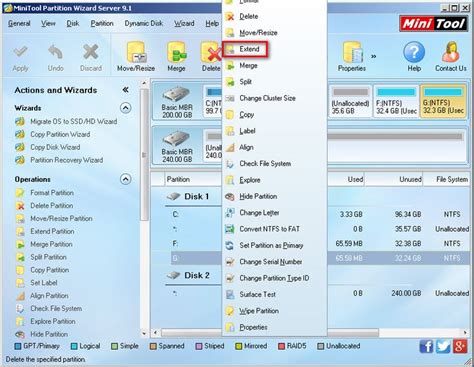The image size is (474, 367).
Task: Click the Move/Resize toolbar icon
Action: tap(136, 56)
